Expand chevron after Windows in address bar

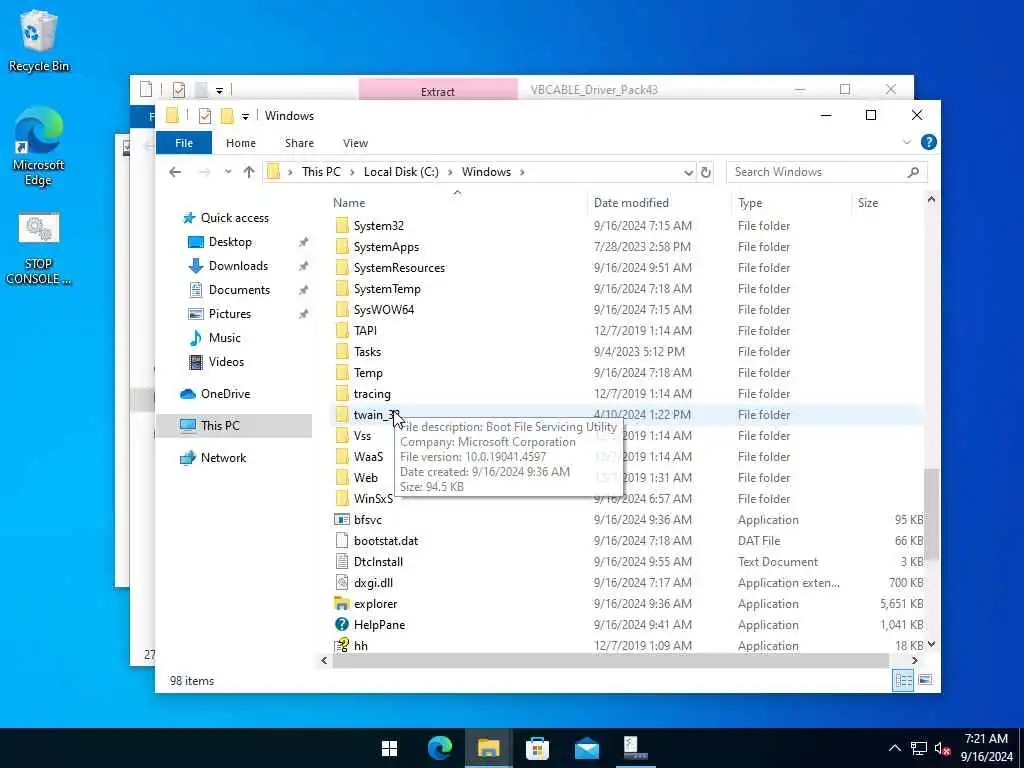tap(522, 172)
